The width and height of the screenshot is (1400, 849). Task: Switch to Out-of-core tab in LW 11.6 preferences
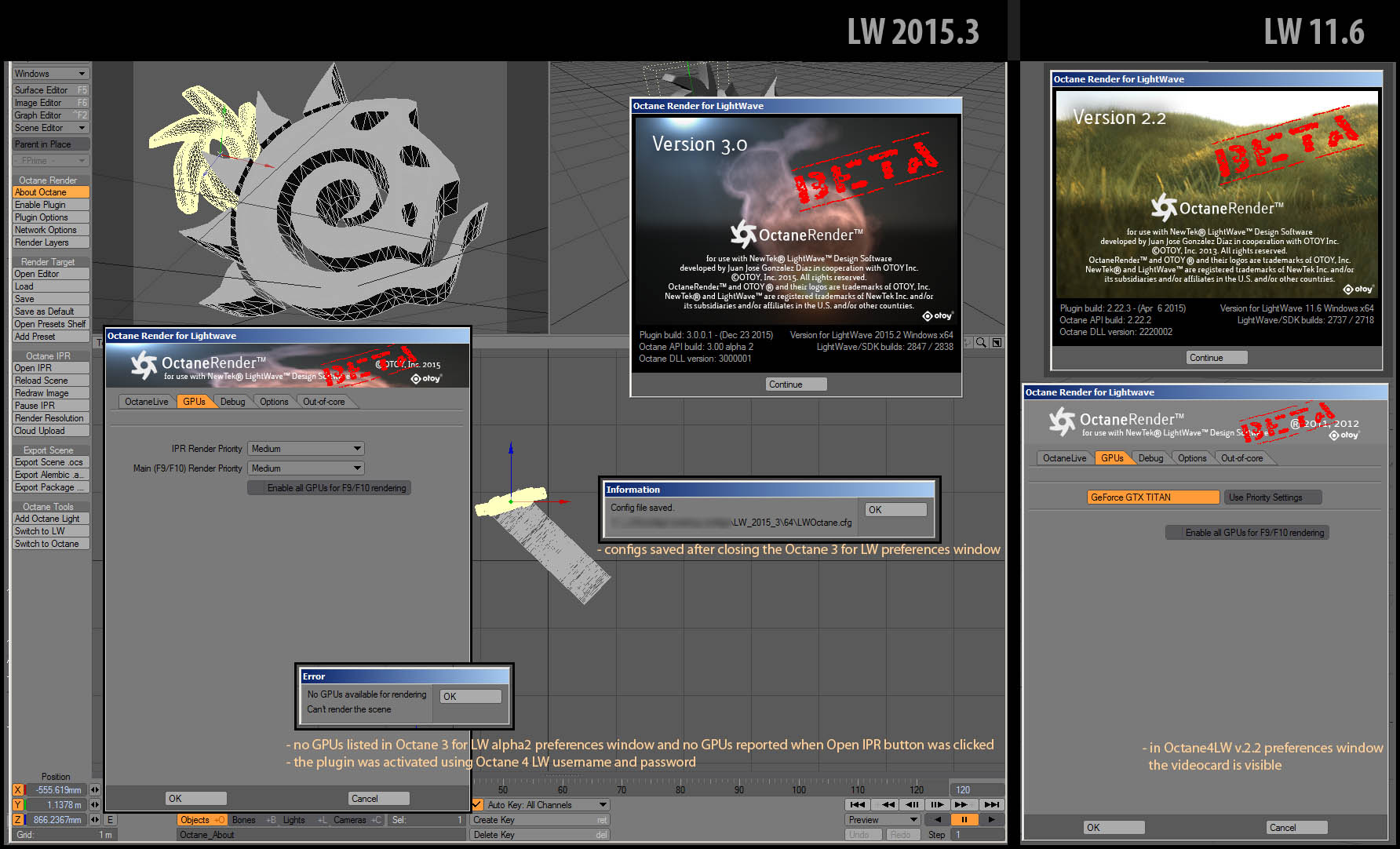1242,458
